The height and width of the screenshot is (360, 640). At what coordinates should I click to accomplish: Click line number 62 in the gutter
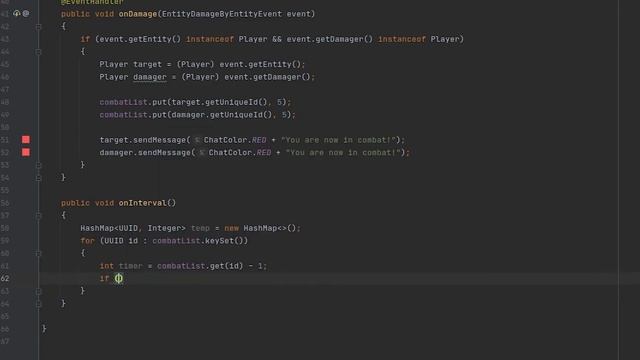pos(5,278)
